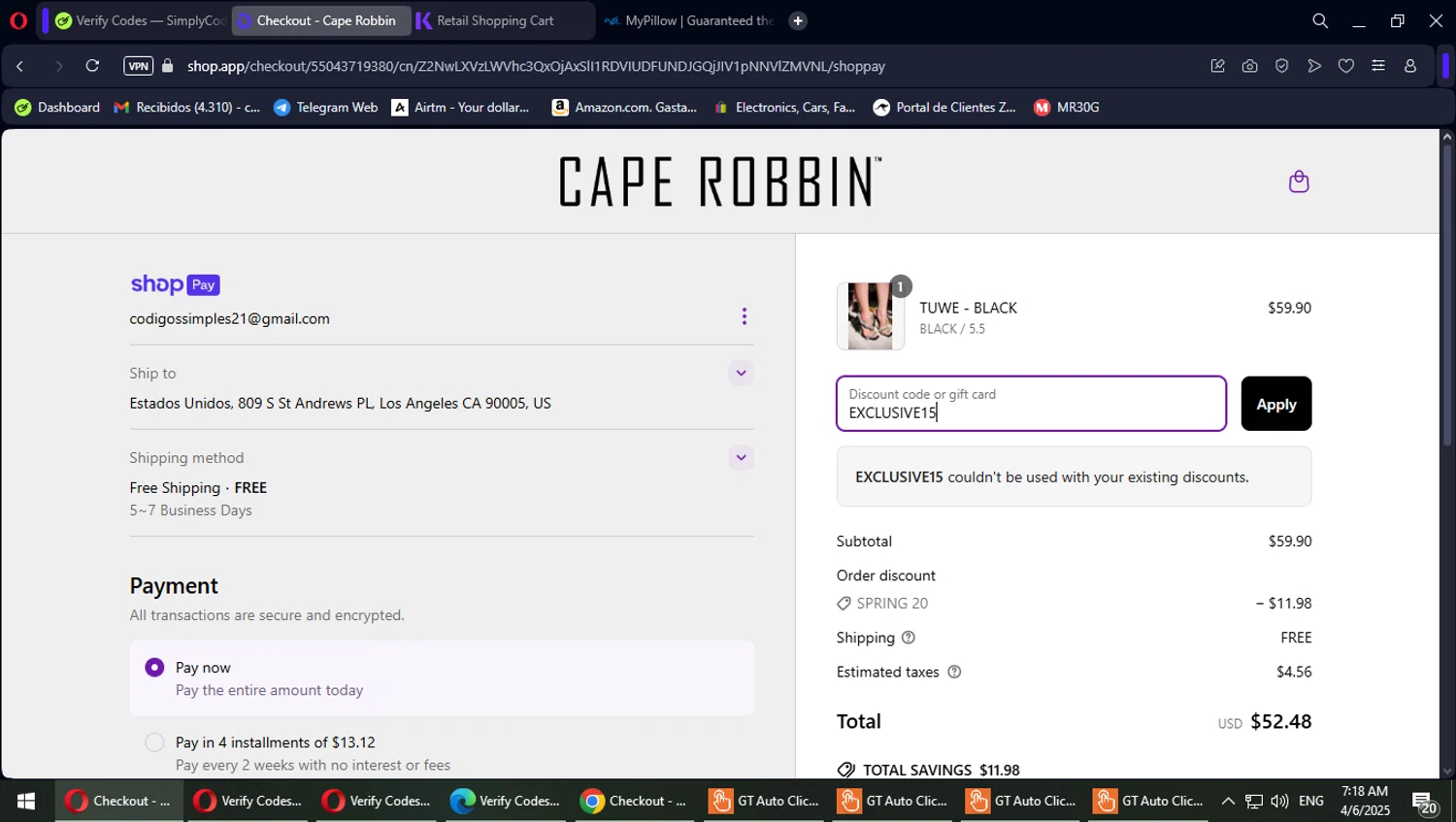Viewport: 1456px width, 822px height.
Task: Apply the discount code
Action: pyautogui.click(x=1275, y=404)
